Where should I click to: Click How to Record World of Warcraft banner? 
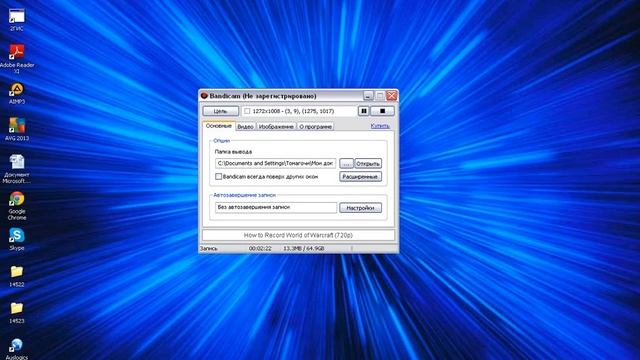click(298, 235)
